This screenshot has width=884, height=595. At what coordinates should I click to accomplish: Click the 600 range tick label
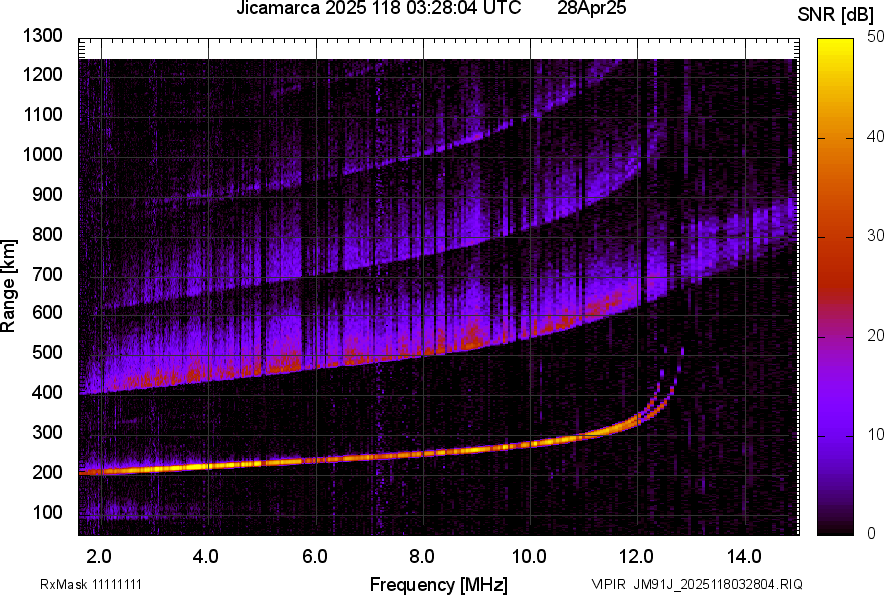47,312
